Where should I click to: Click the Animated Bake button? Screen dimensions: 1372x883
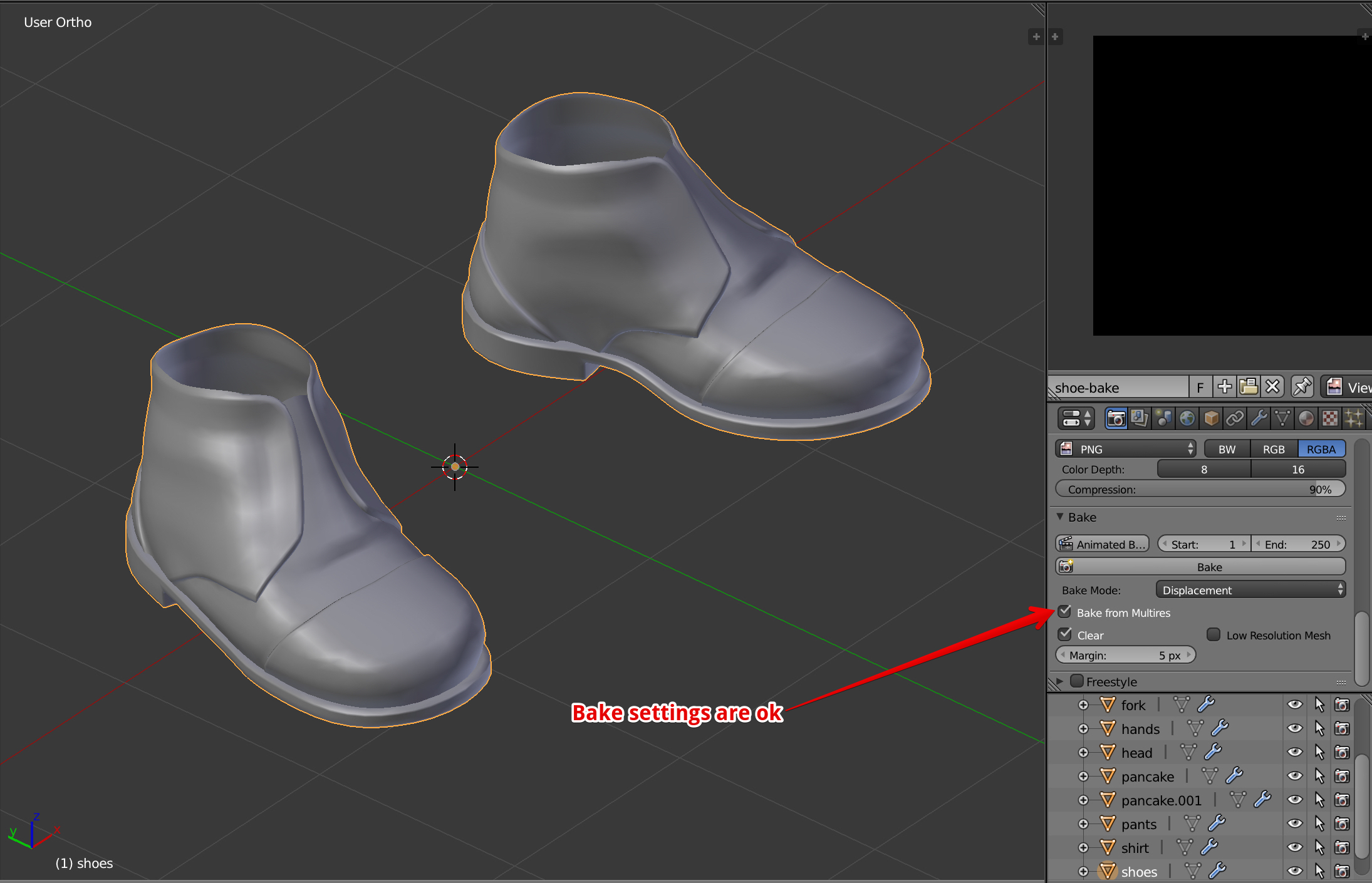[1102, 544]
